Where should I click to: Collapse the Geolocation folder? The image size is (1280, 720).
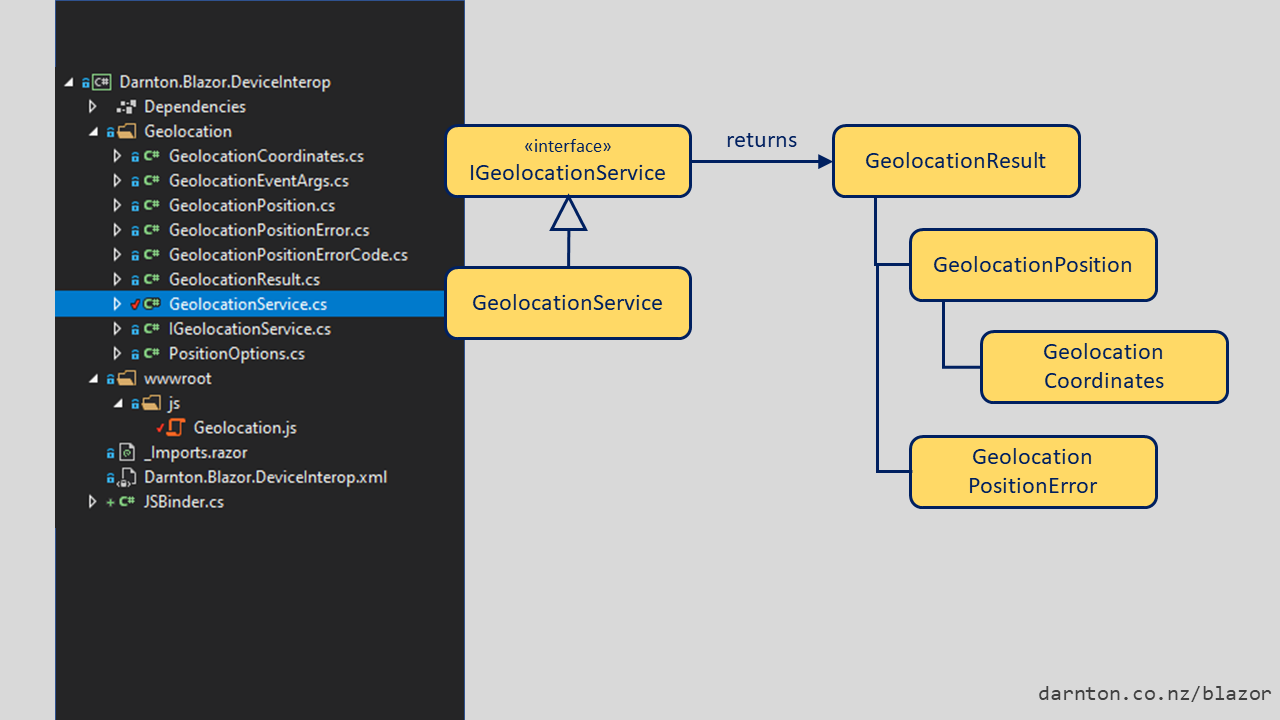pyautogui.click(x=93, y=132)
